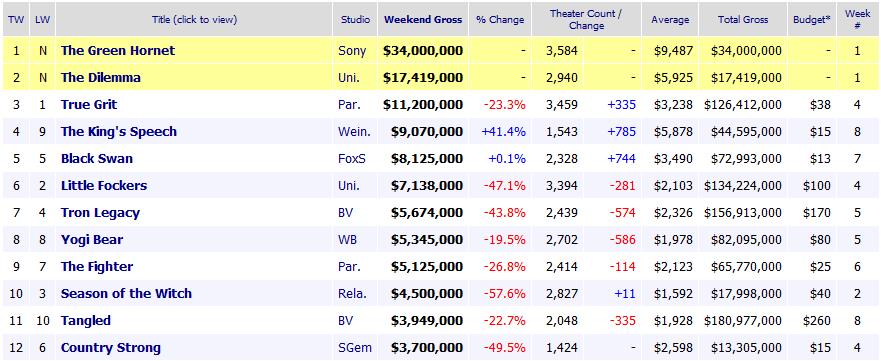The image size is (881, 361).
Task: Sort by Total Gross column
Action: [743, 19]
